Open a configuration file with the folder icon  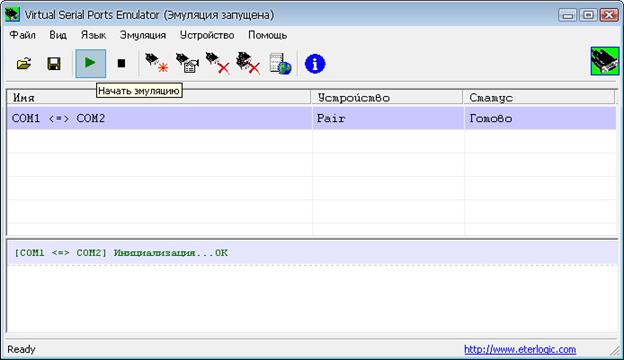pyautogui.click(x=24, y=64)
